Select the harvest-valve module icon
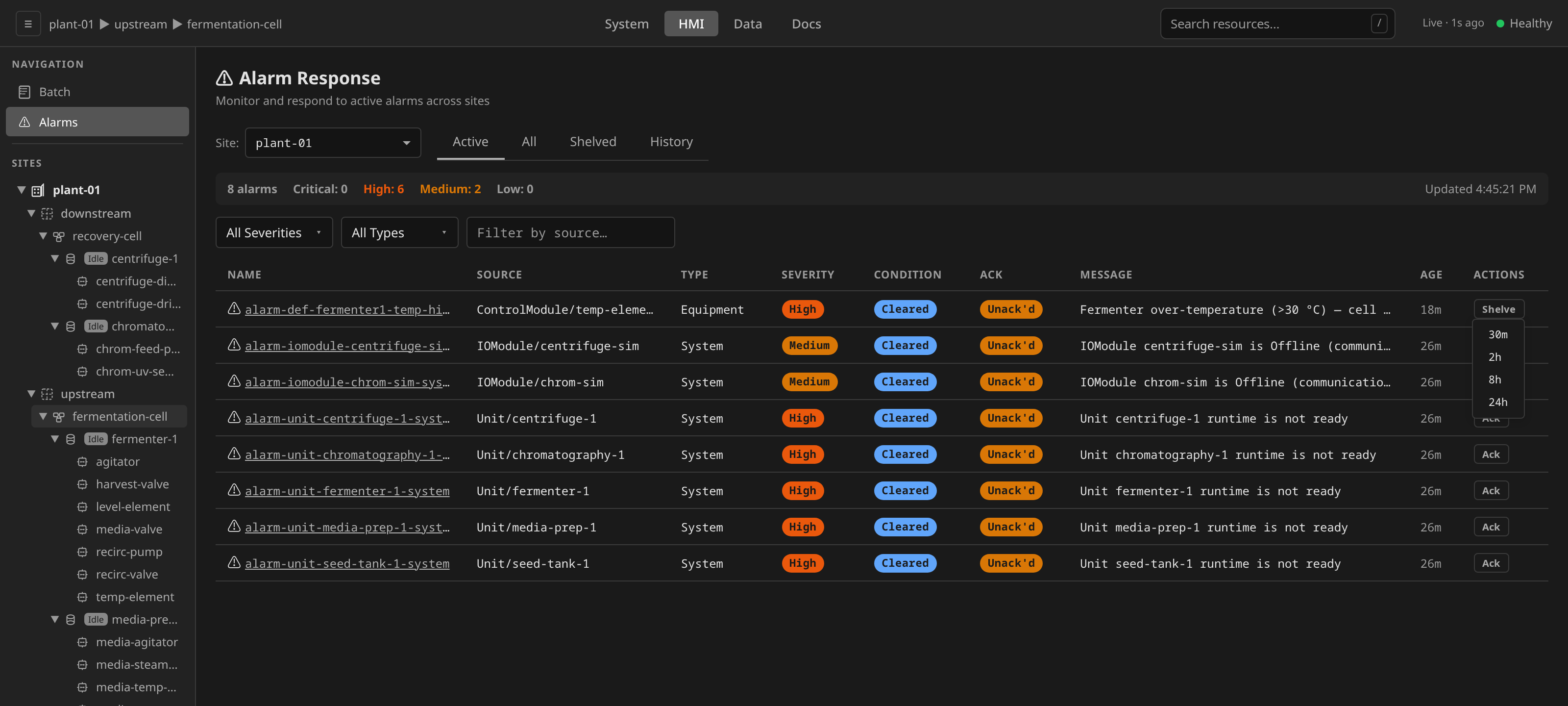The height and width of the screenshot is (706, 1568). click(x=82, y=484)
